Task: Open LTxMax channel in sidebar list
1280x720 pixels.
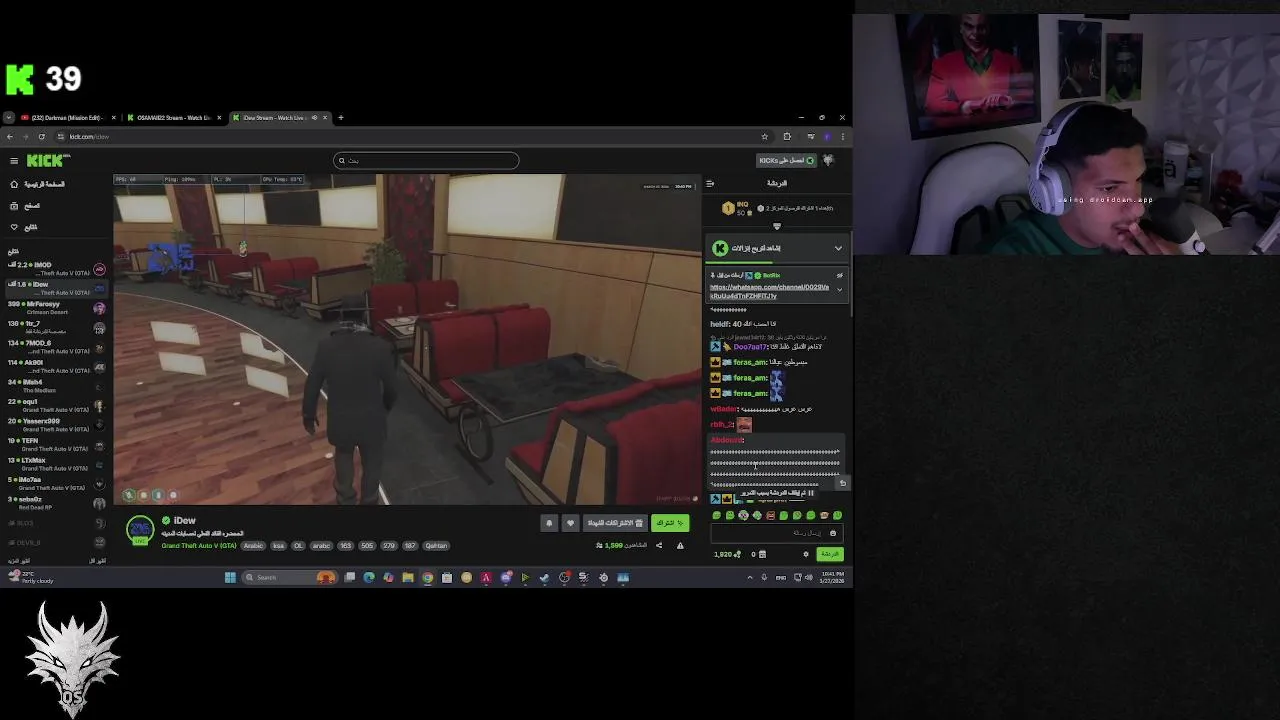Action: coord(57,464)
